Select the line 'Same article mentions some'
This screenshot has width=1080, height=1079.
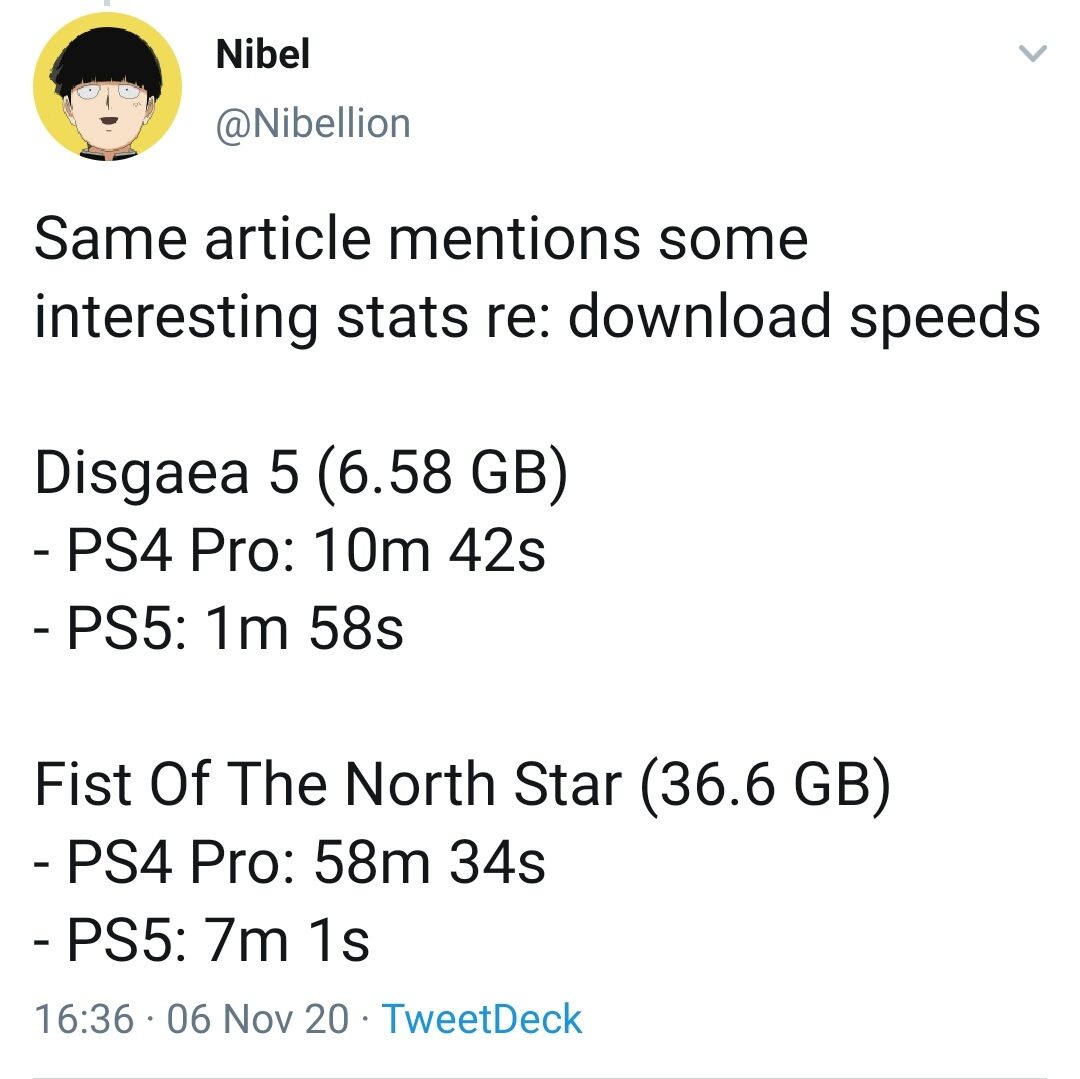point(421,240)
